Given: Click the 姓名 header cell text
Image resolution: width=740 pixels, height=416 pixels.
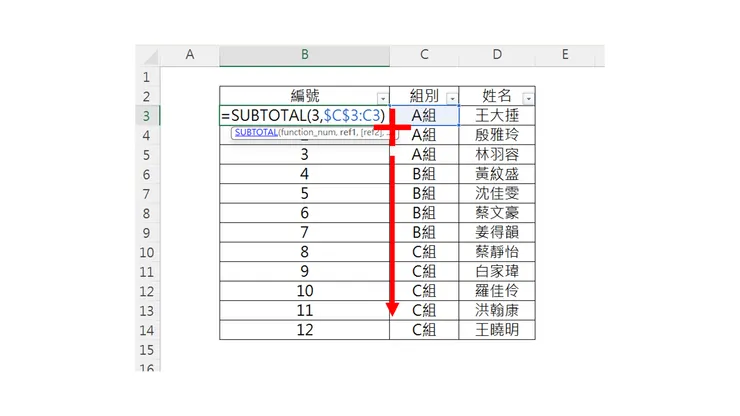Looking at the screenshot, I should (x=497, y=96).
